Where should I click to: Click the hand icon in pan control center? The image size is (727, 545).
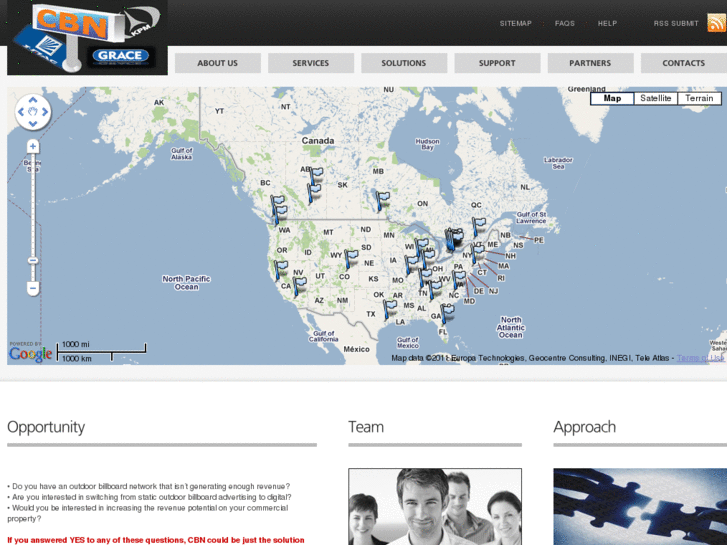(32, 112)
